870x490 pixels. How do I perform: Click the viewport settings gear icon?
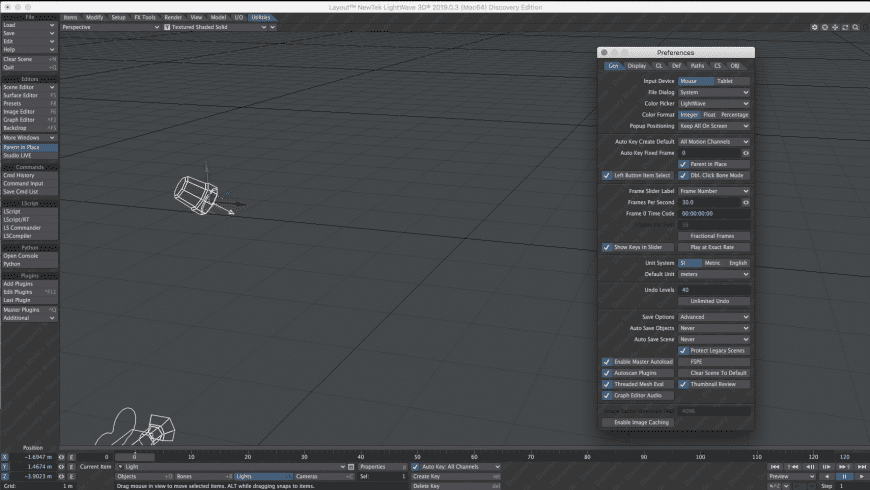814,27
